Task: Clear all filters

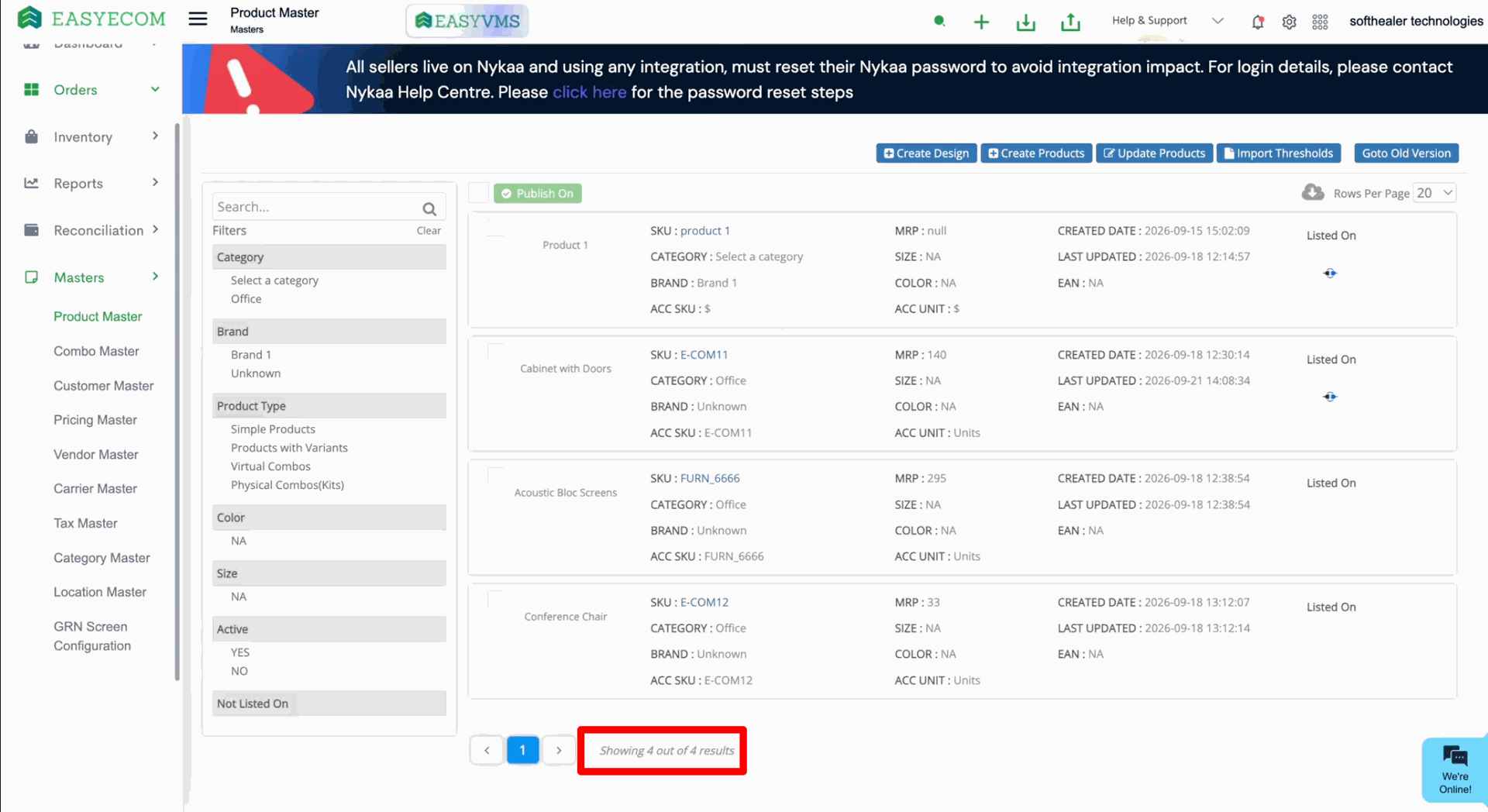Action: tap(429, 231)
